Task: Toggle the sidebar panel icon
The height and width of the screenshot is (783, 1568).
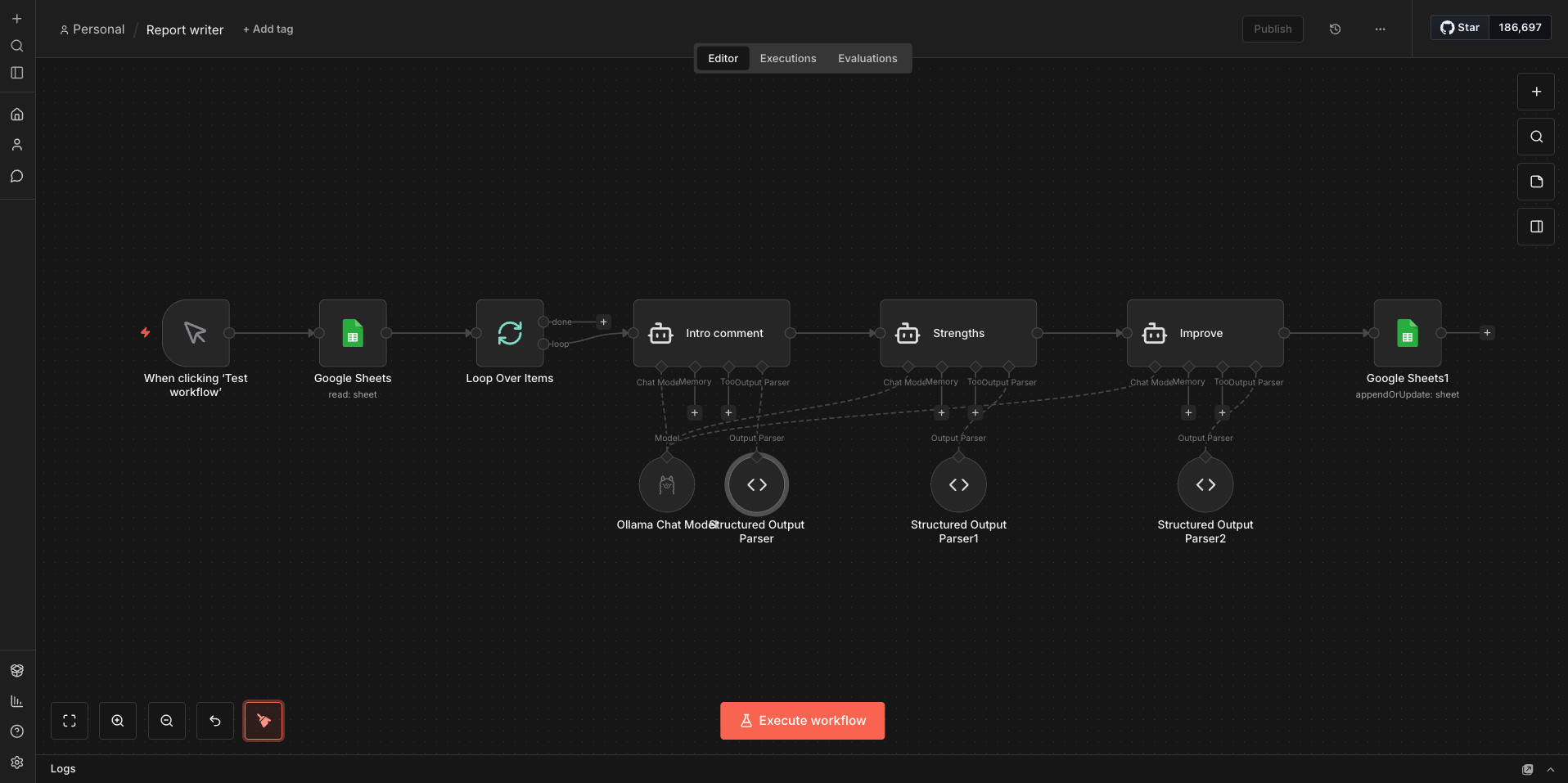Action: coord(17,73)
